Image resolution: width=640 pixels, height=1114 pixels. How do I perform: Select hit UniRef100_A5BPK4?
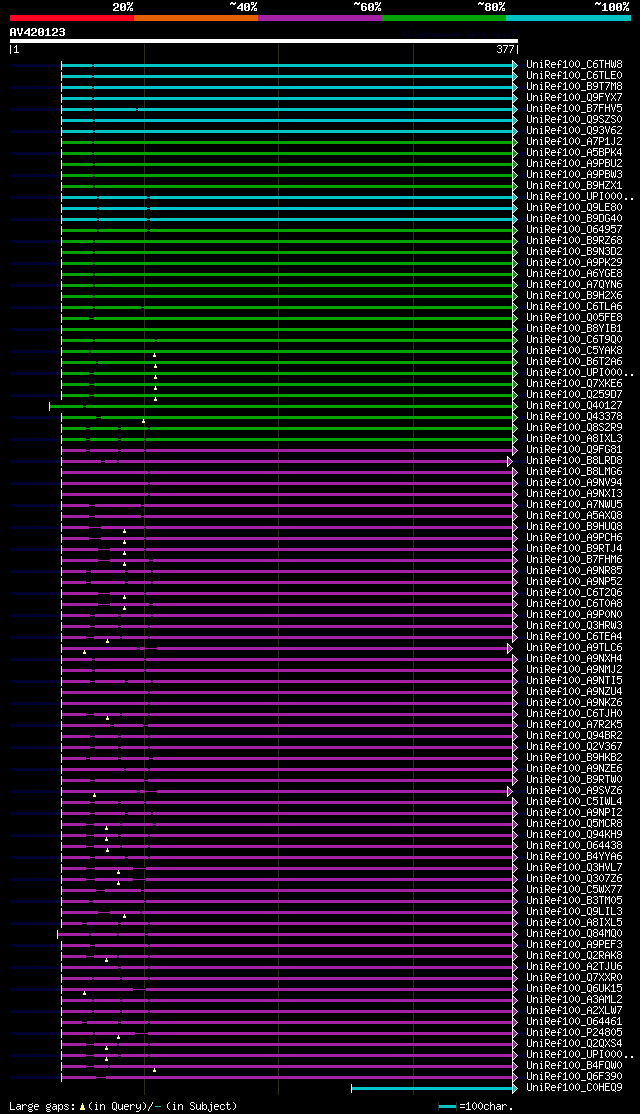[x=575, y=153]
